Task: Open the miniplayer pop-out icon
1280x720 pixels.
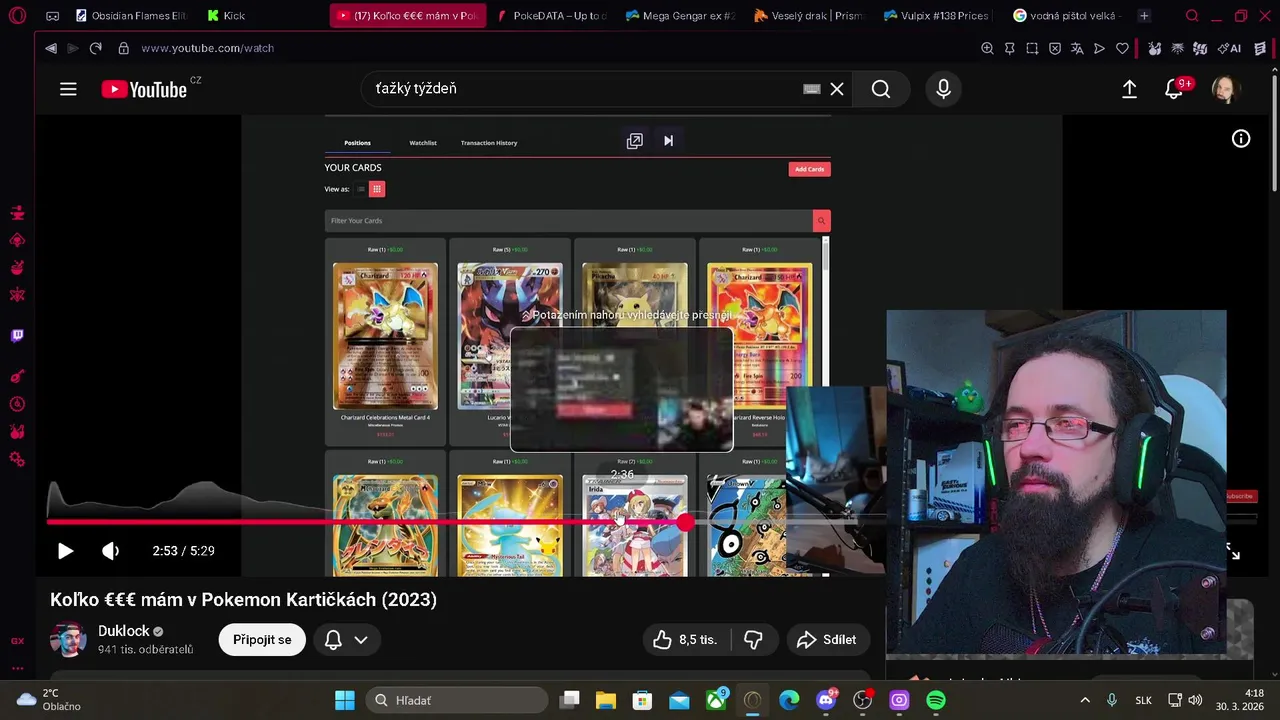Action: tap(634, 141)
